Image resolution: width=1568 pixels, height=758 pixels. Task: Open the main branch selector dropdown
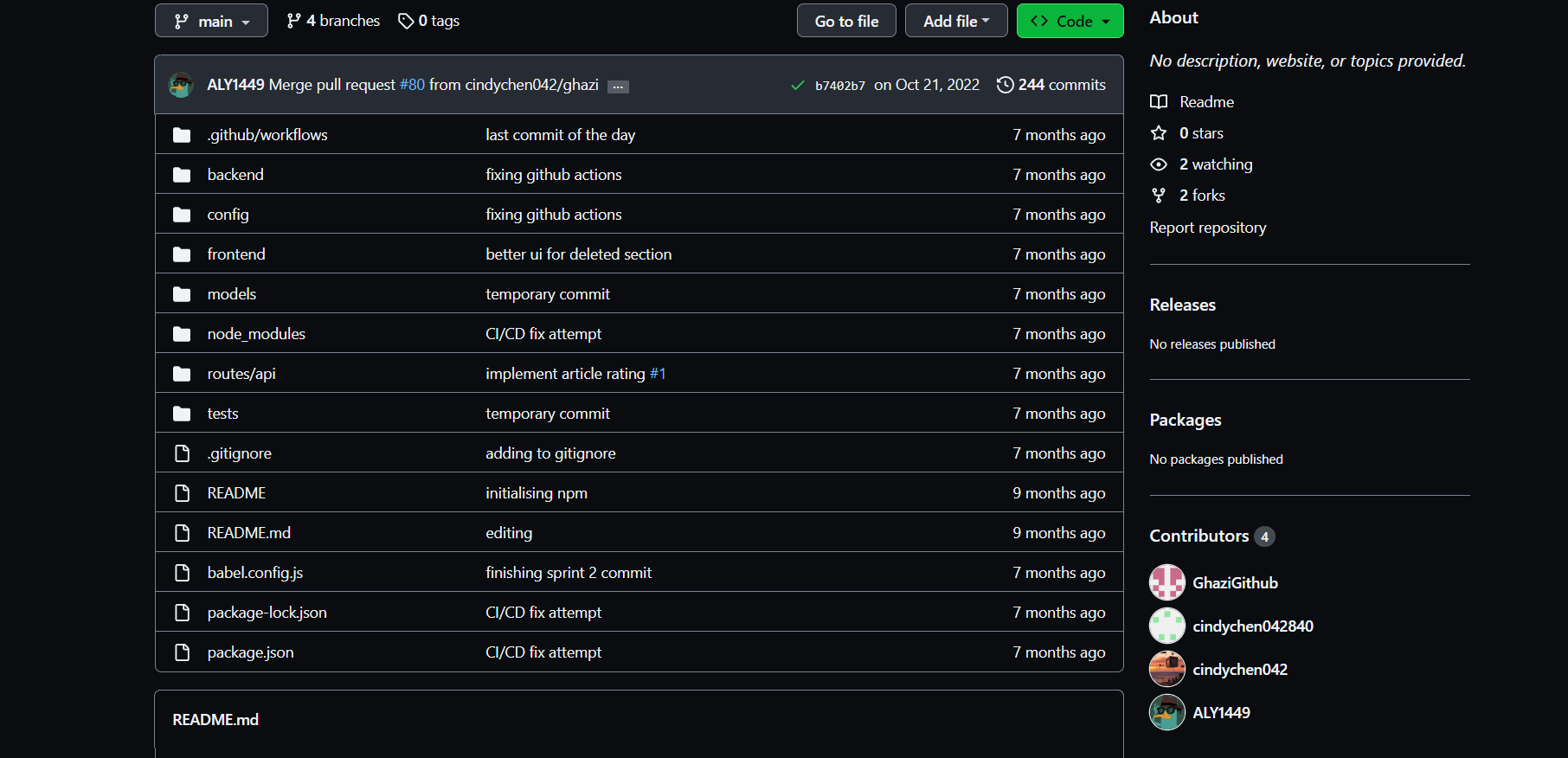[x=211, y=21]
